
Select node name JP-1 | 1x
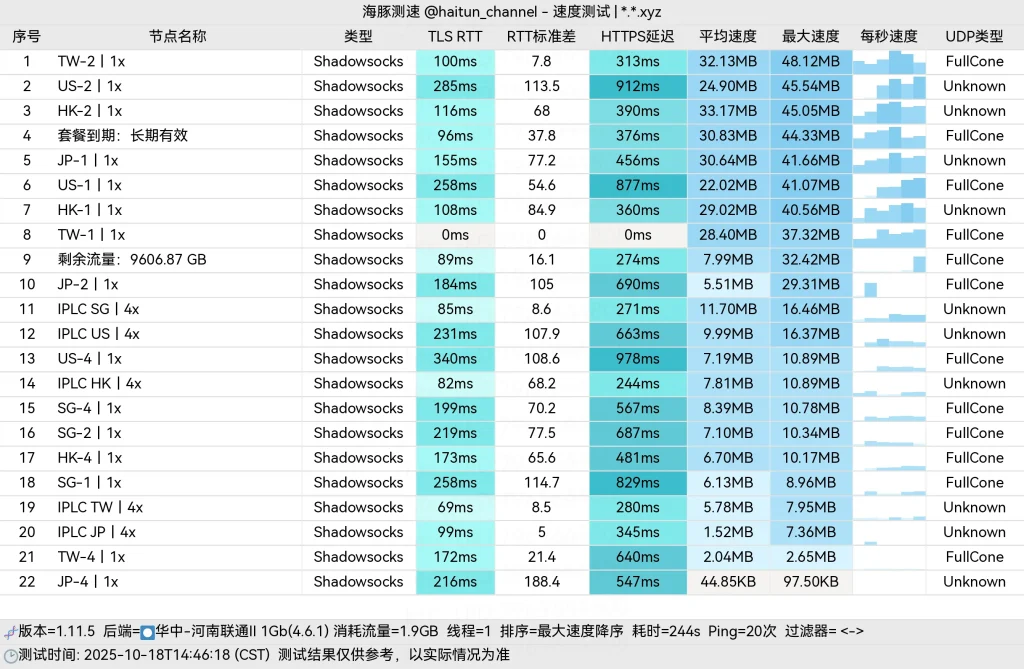click(x=88, y=161)
